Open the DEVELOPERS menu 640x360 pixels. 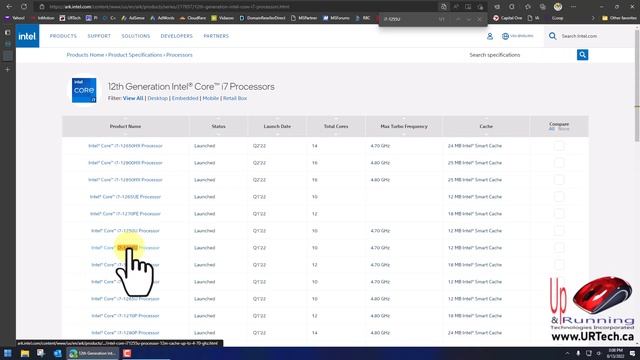pyautogui.click(x=177, y=36)
